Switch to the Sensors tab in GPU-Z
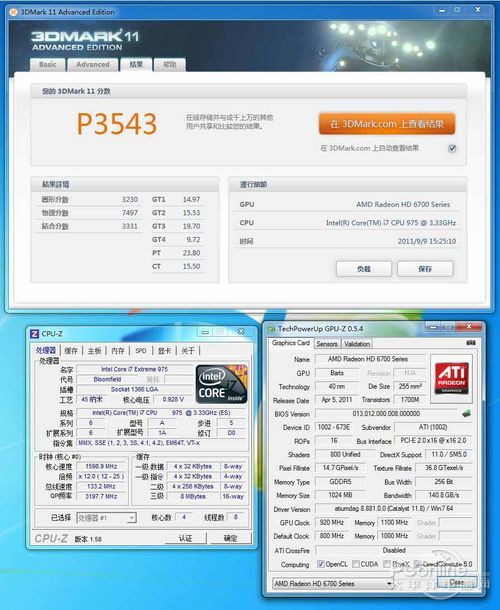This screenshot has width=500, height=610. 326,344
